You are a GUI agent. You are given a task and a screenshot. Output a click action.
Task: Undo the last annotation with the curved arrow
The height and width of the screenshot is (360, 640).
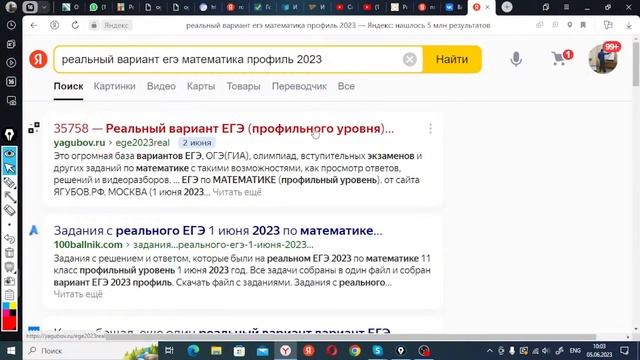point(9,238)
